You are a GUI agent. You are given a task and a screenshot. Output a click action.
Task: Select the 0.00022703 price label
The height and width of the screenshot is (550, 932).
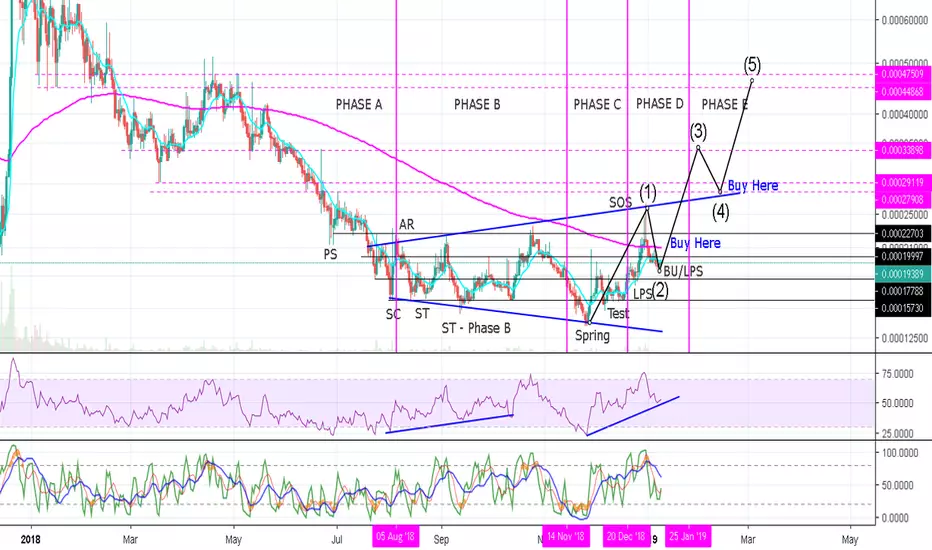tap(903, 233)
